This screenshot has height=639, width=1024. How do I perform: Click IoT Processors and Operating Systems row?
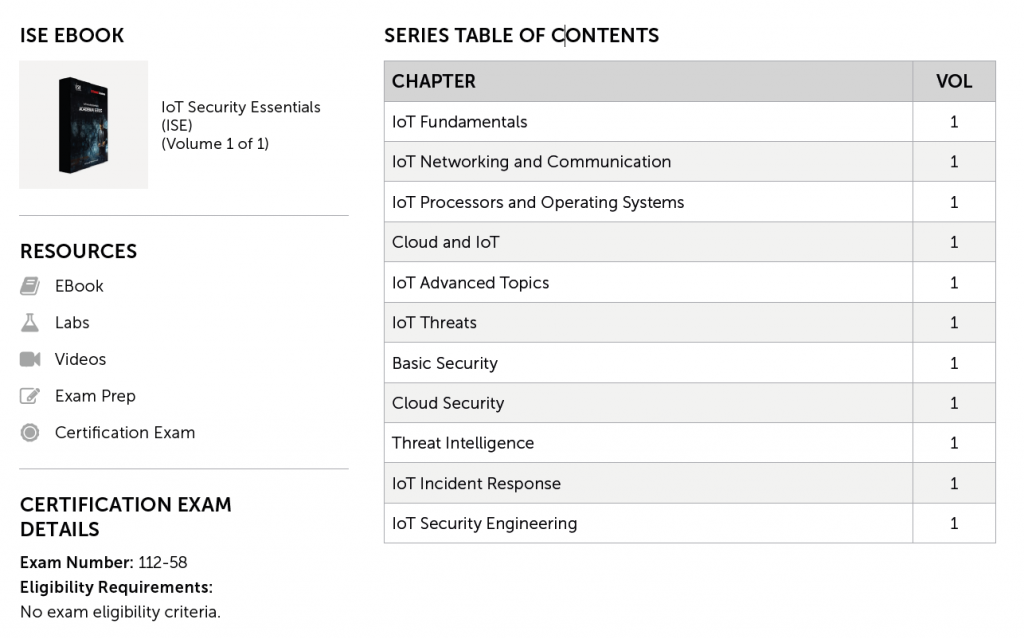pos(538,202)
